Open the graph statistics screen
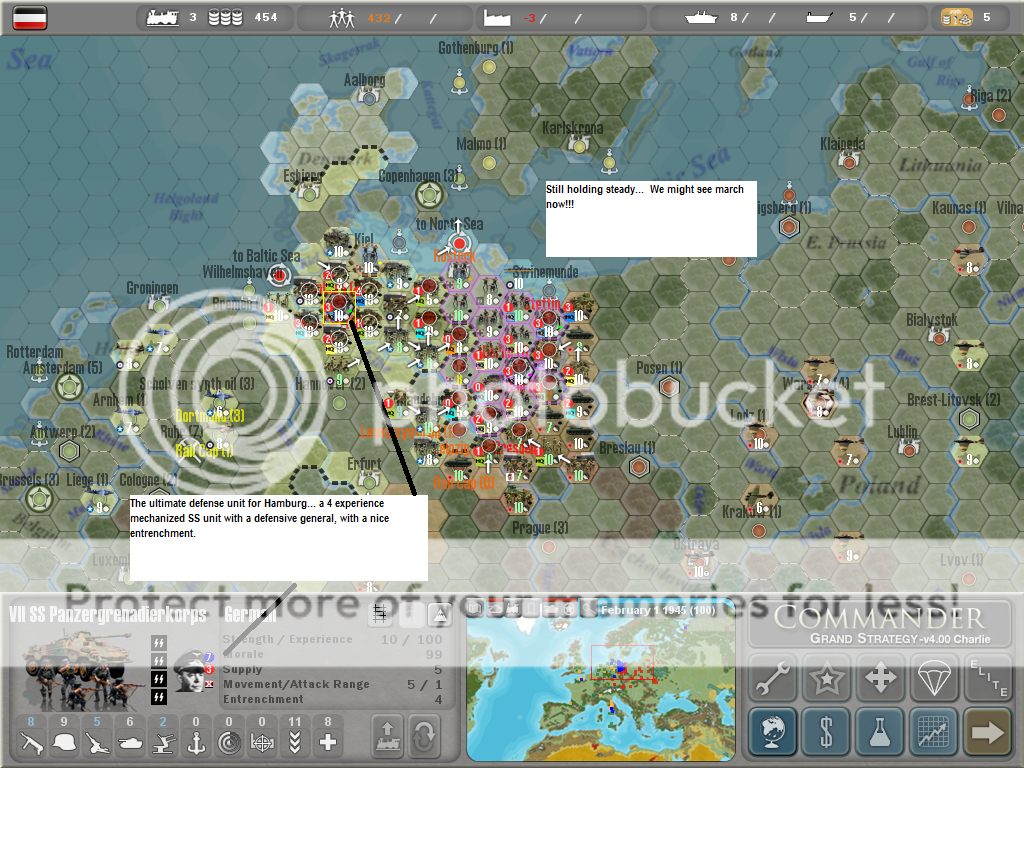Image resolution: width=1024 pixels, height=863 pixels. 934,732
